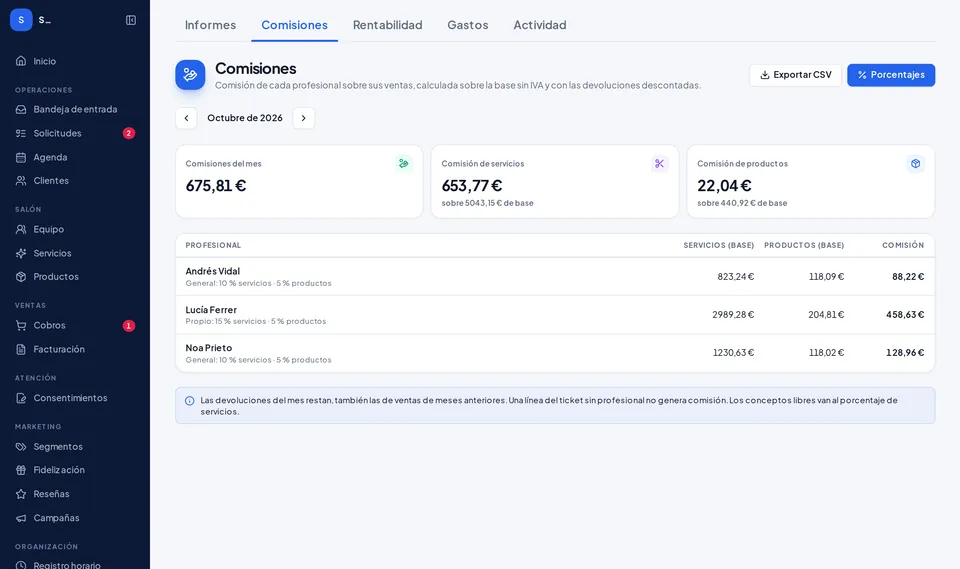Image resolution: width=960 pixels, height=569 pixels.
Task: Click the Lucía Ferrer name
Action: pyautogui.click(x=211, y=310)
